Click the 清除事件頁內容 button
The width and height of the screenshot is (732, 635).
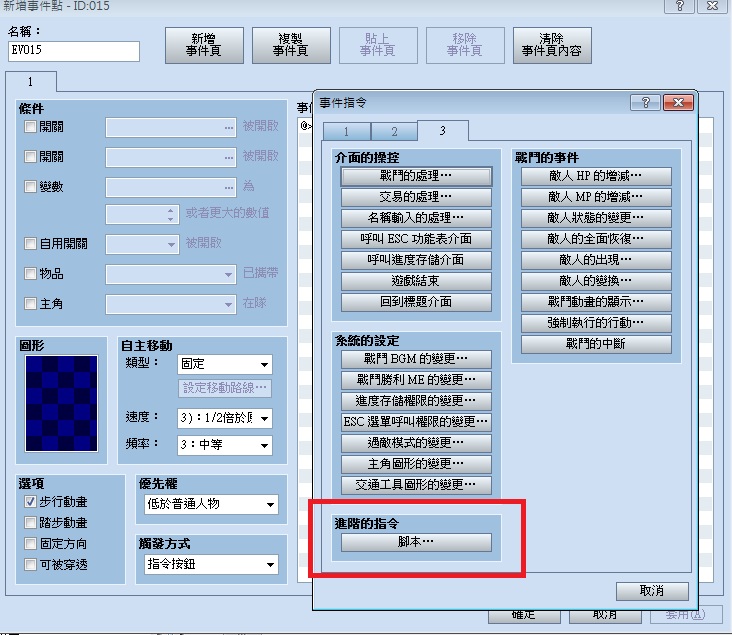[x=552, y=45]
